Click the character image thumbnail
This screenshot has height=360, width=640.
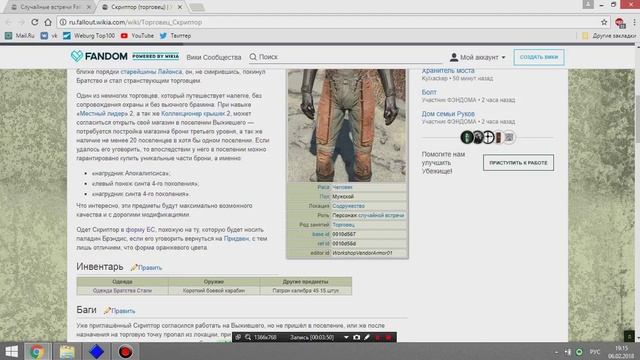point(347,125)
